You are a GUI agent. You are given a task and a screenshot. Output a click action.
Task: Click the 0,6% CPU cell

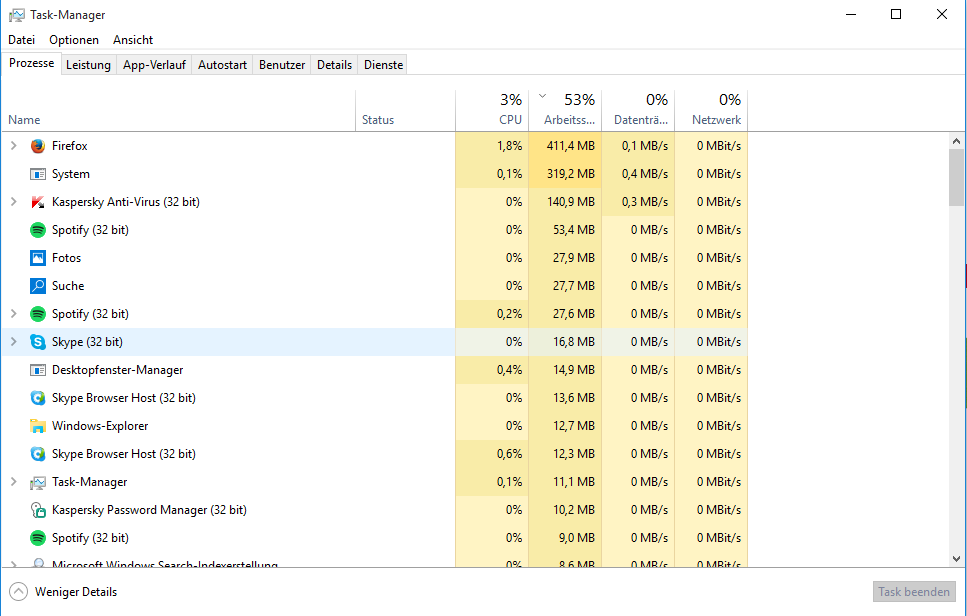point(492,454)
